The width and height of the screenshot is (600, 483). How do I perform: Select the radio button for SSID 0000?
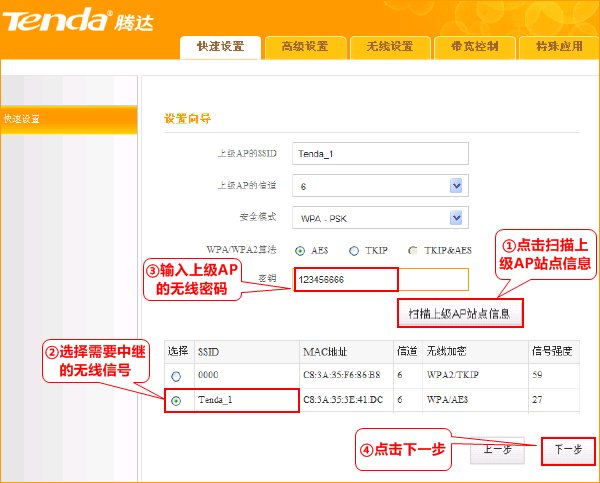tap(176, 376)
